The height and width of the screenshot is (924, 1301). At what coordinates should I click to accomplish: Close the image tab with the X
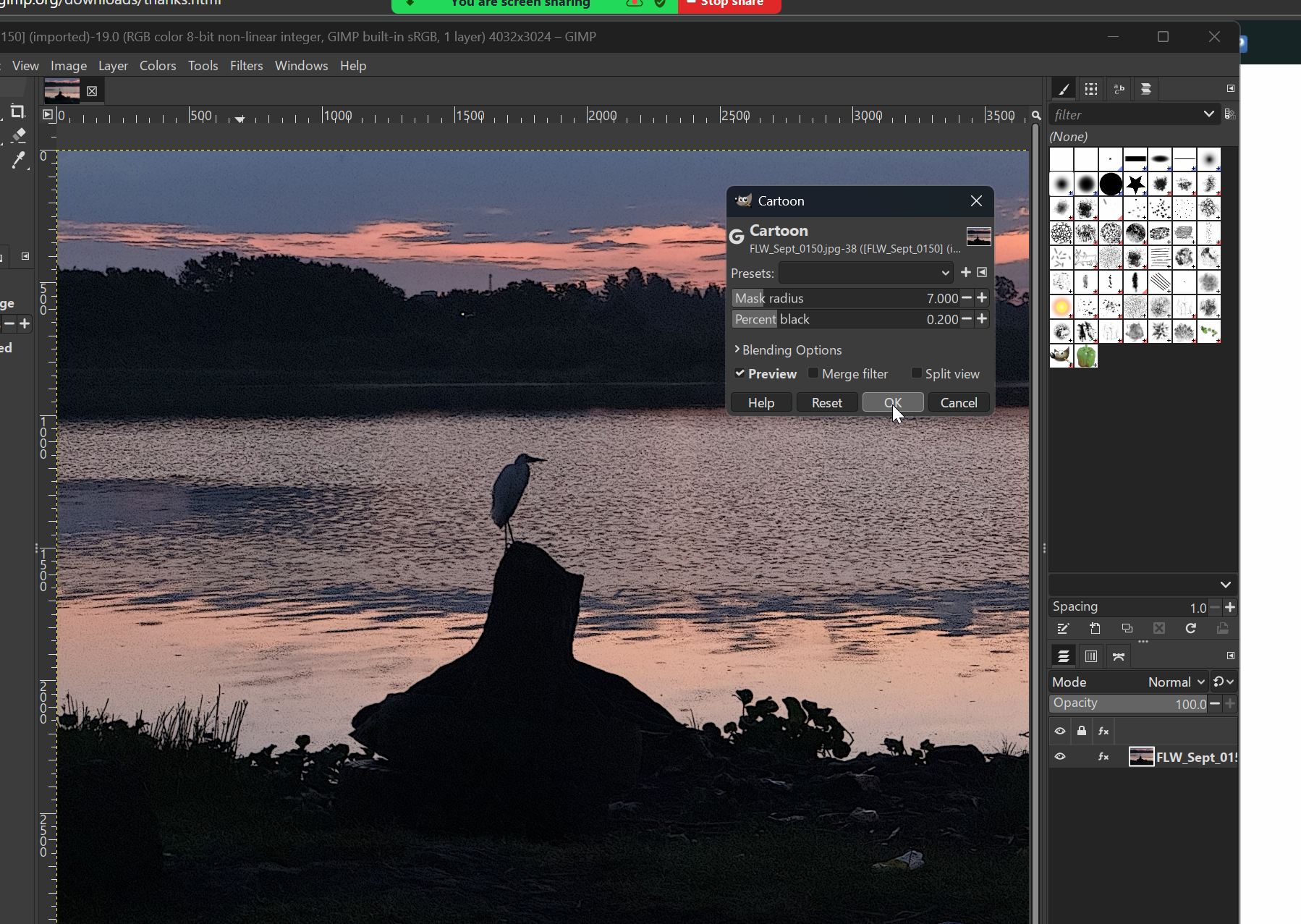click(92, 91)
